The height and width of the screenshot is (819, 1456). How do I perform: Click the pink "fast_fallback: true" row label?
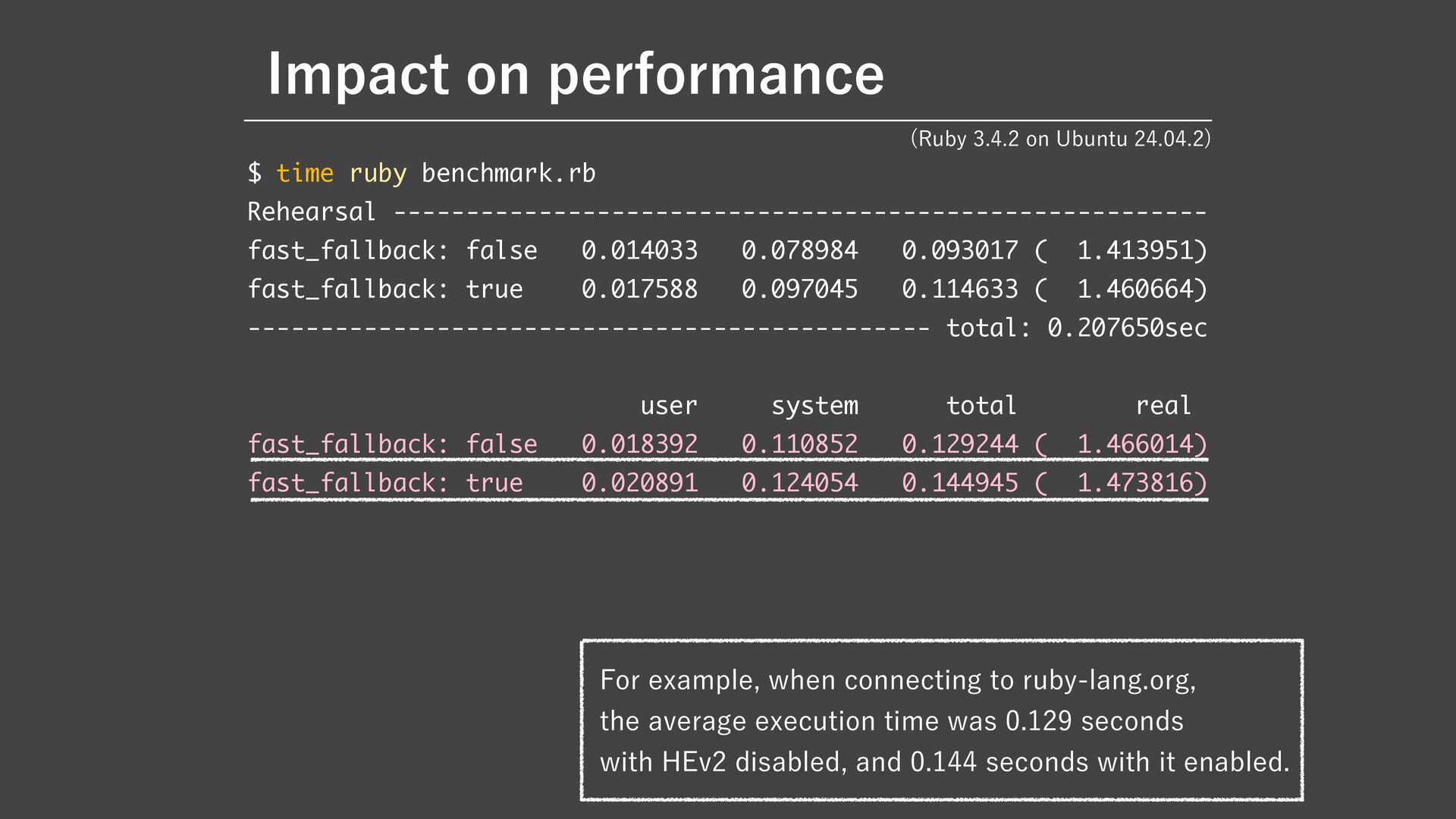pos(385,482)
